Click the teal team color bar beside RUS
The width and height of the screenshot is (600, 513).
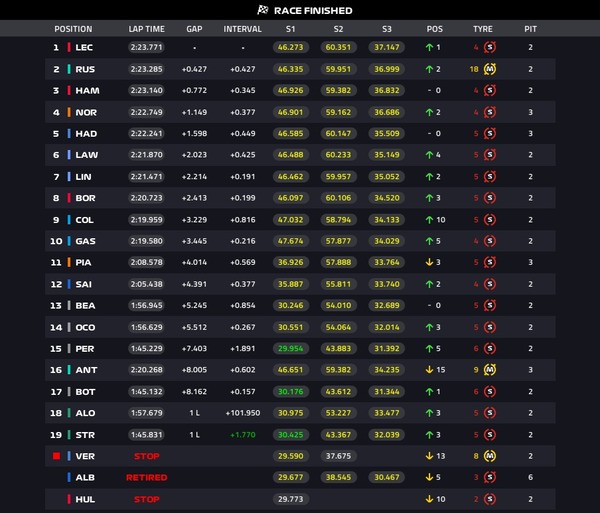69,69
